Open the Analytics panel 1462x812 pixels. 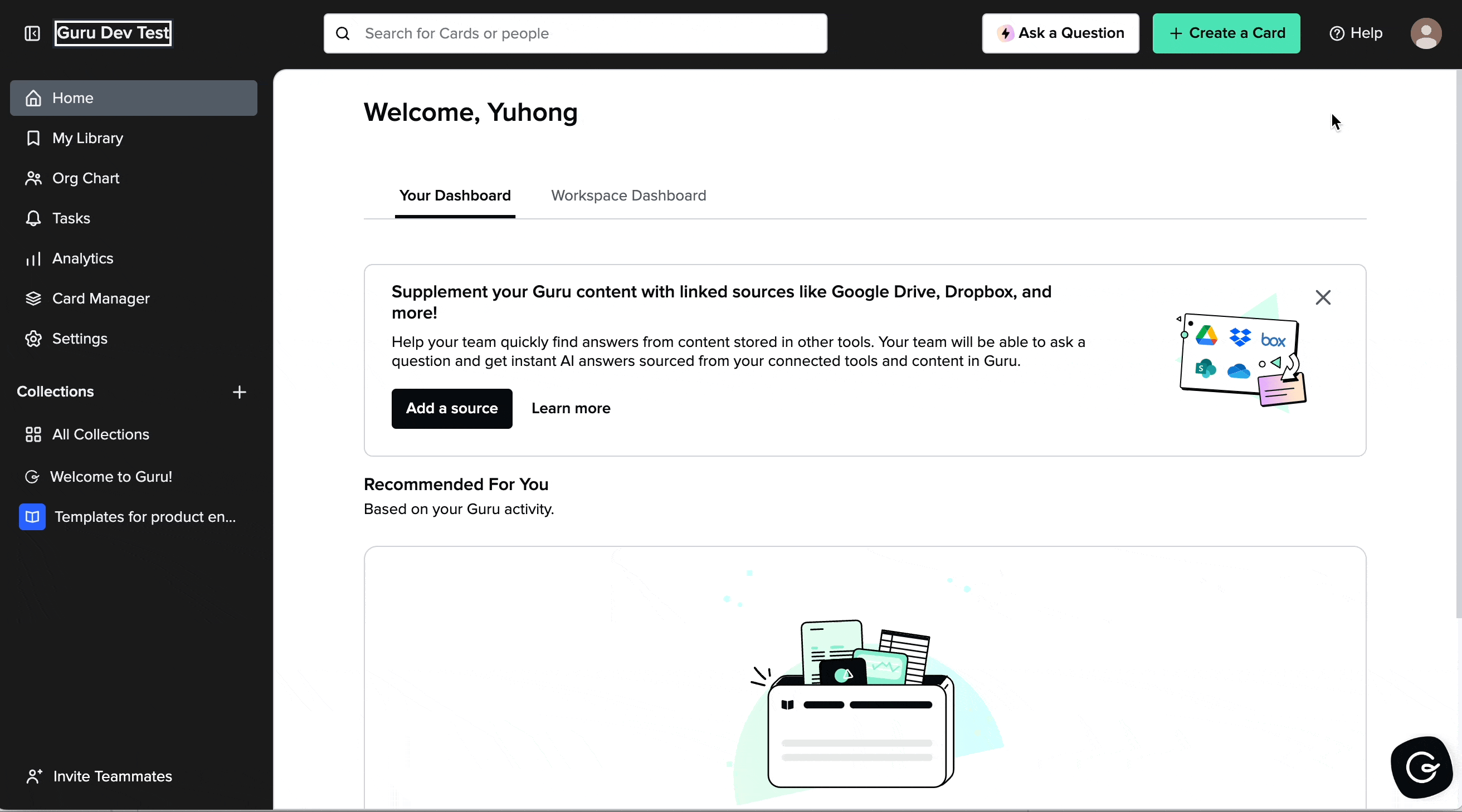pyautogui.click(x=82, y=259)
